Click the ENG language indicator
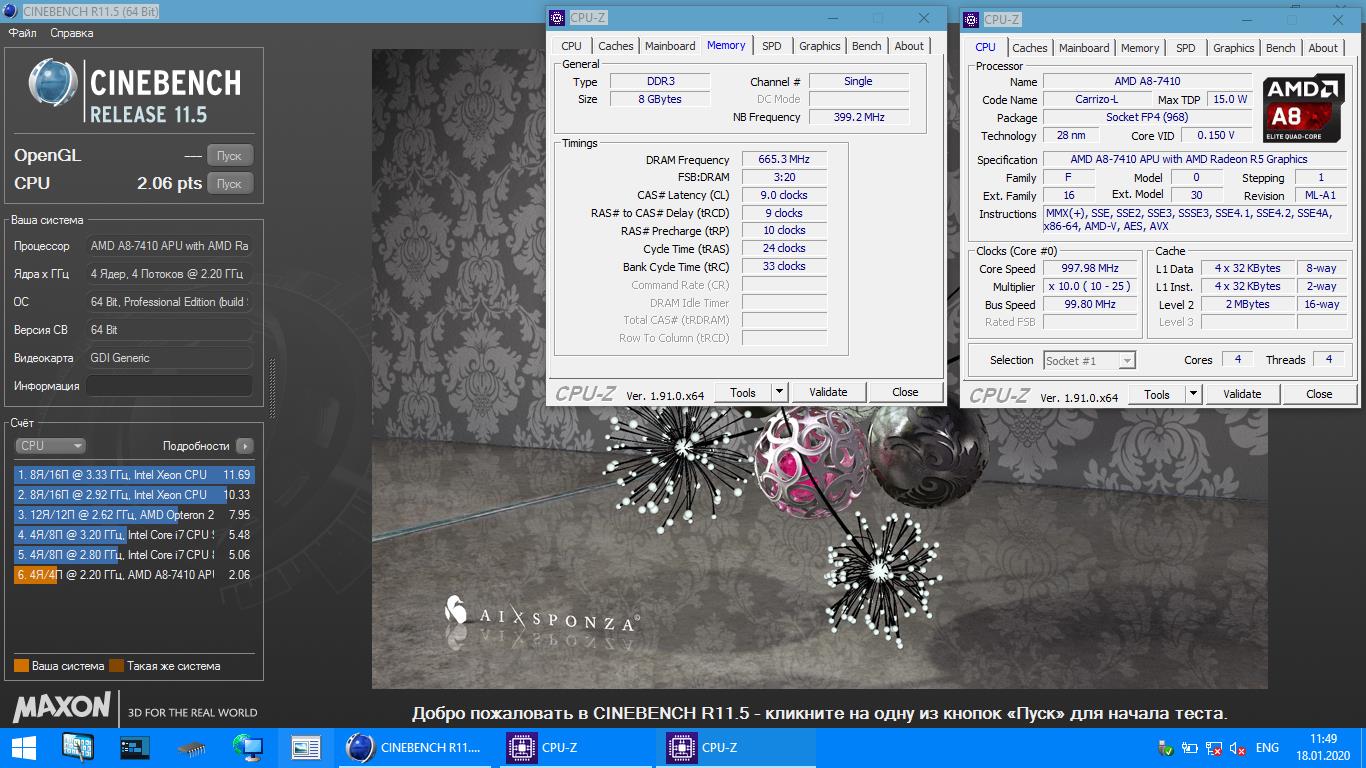 (1267, 748)
